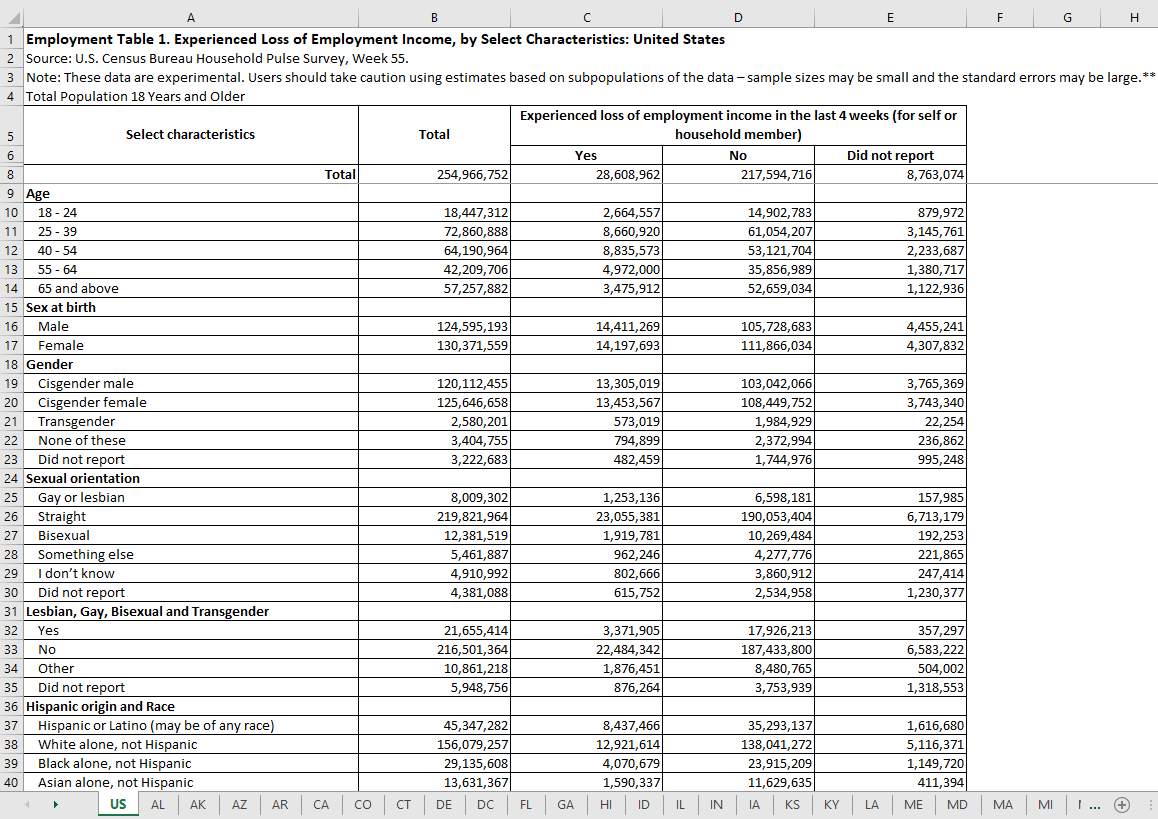Switch to the CA sheet tab
Screen dimensions: 1158x819
[x=321, y=804]
